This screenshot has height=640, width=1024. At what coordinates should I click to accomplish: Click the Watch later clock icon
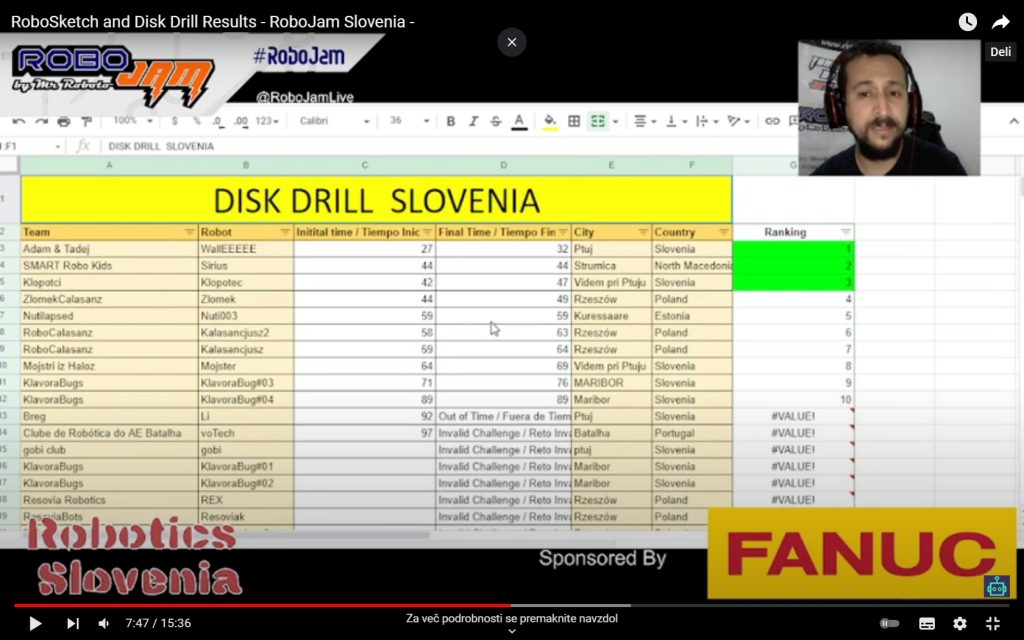(x=967, y=22)
